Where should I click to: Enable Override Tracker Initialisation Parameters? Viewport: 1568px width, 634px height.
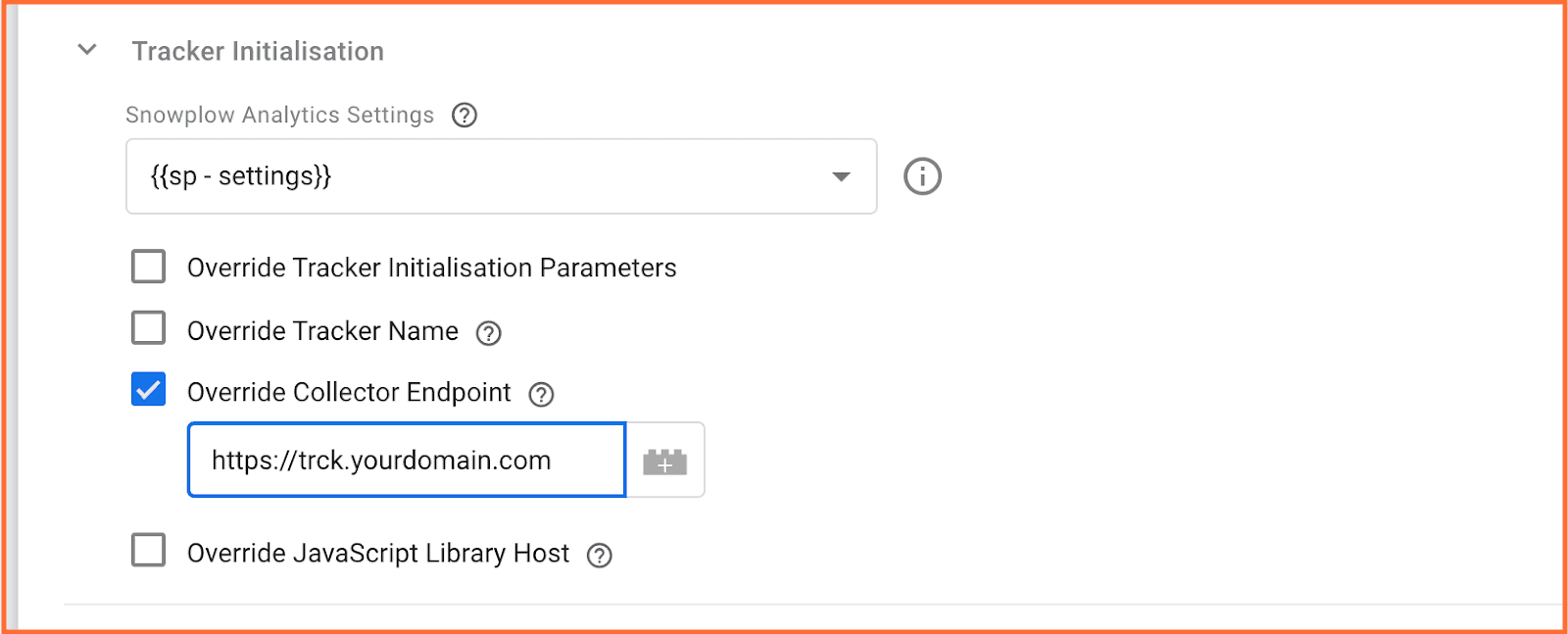(148, 266)
